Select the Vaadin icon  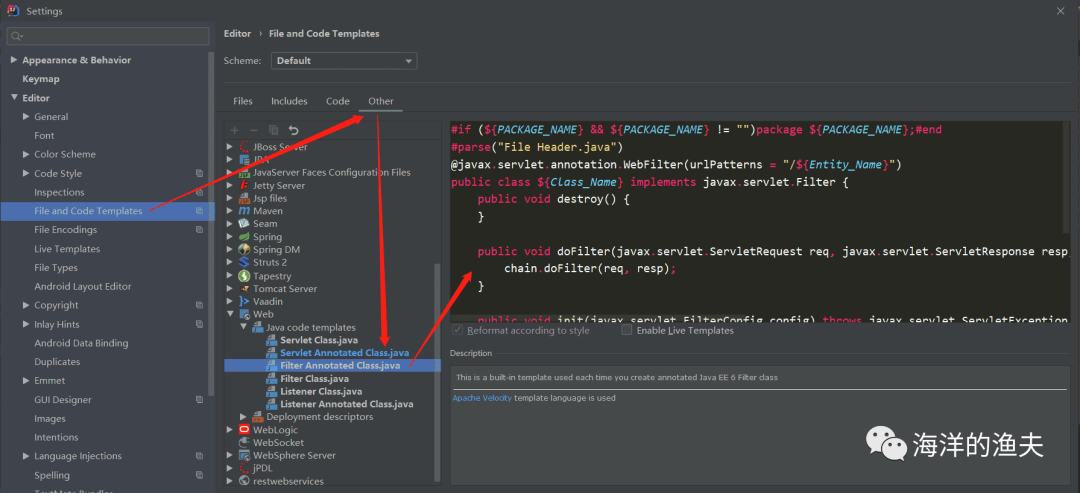(244, 302)
